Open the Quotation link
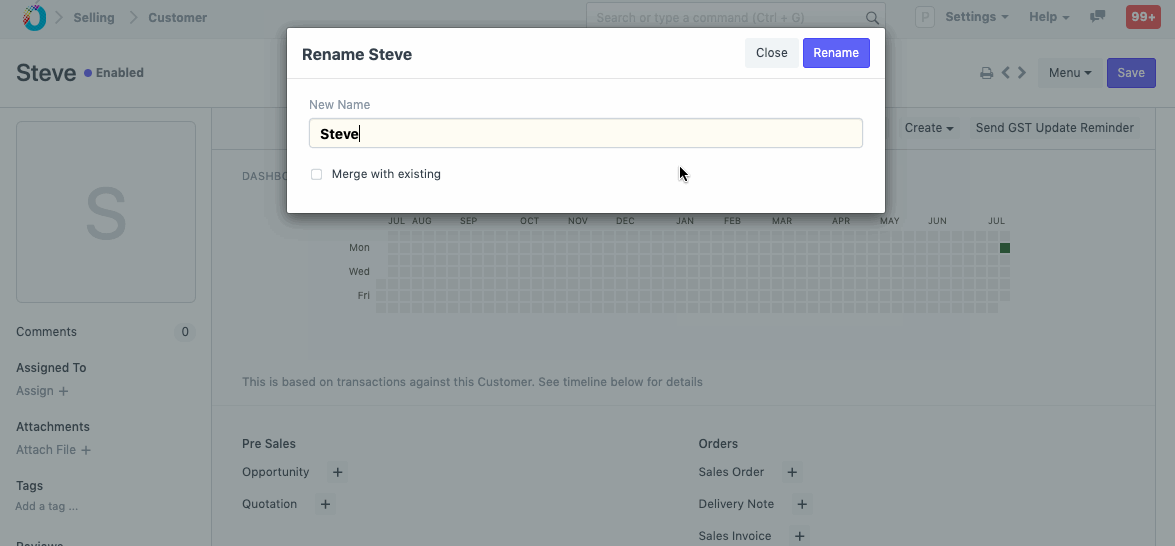 click(x=270, y=504)
